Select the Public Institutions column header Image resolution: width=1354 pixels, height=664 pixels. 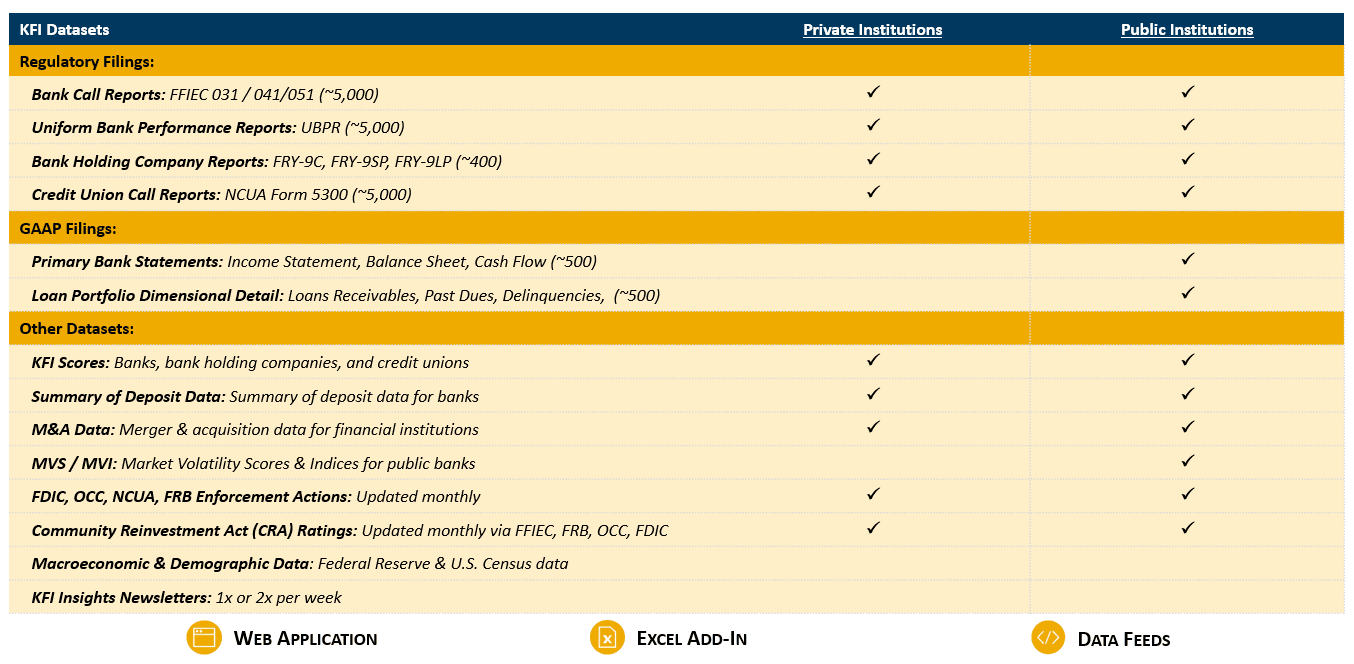(1187, 30)
